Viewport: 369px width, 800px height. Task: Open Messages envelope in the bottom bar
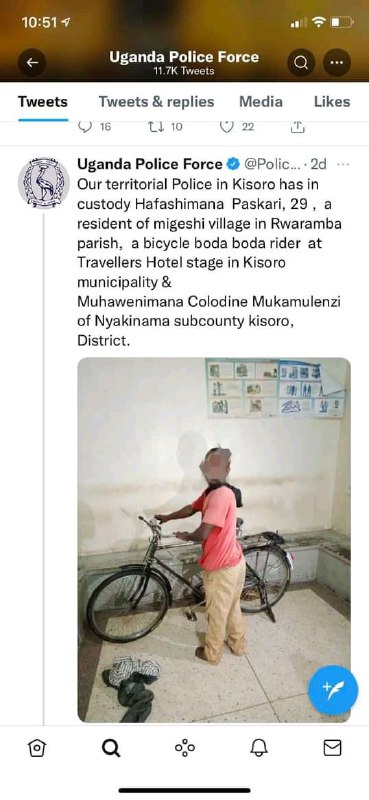332,748
